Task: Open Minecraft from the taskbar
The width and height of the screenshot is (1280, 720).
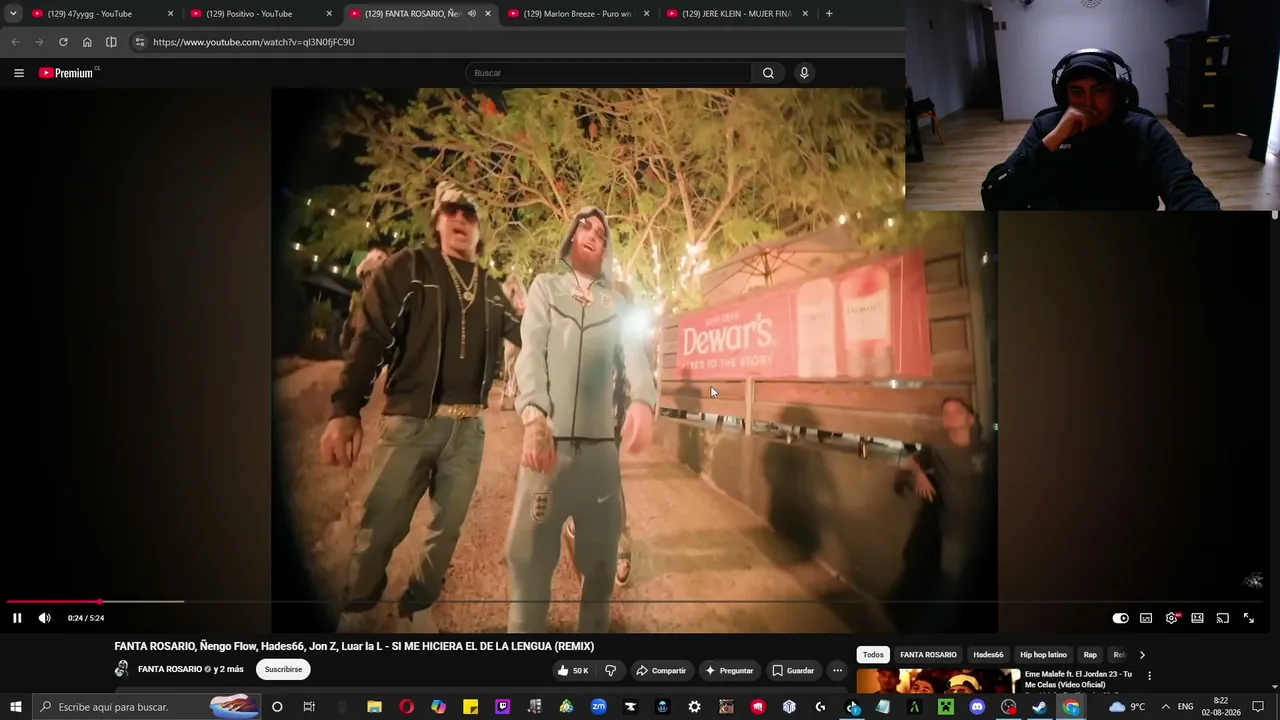Action: click(x=945, y=707)
